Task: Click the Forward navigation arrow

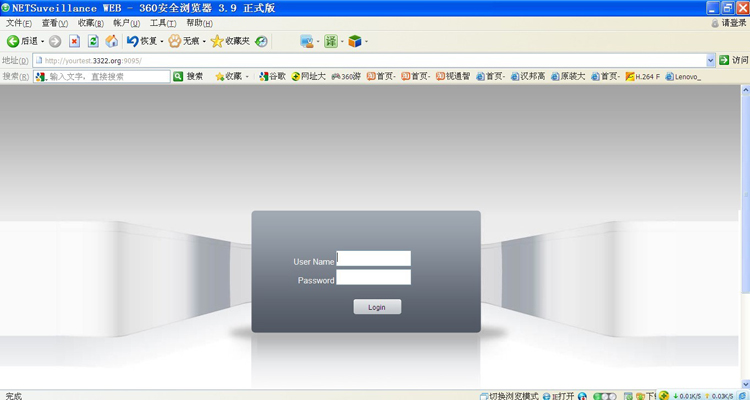Action: 55,41
